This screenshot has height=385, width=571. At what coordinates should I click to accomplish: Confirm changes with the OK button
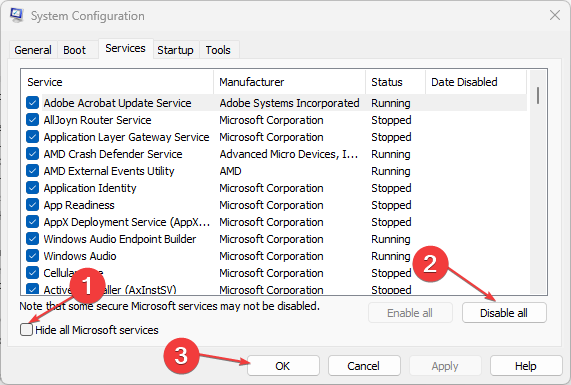[283, 366]
